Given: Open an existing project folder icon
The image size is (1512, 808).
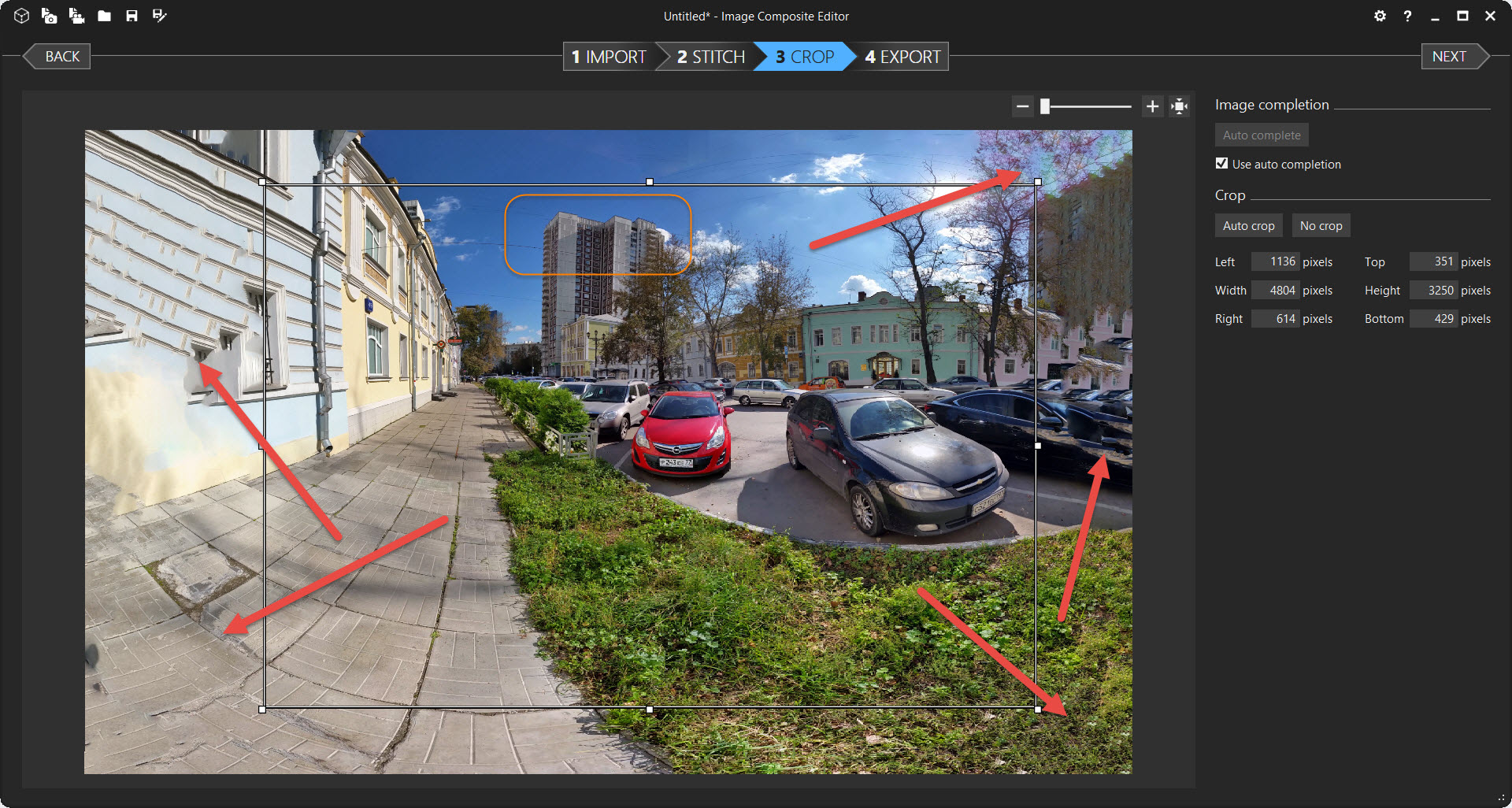Looking at the screenshot, I should click(104, 16).
